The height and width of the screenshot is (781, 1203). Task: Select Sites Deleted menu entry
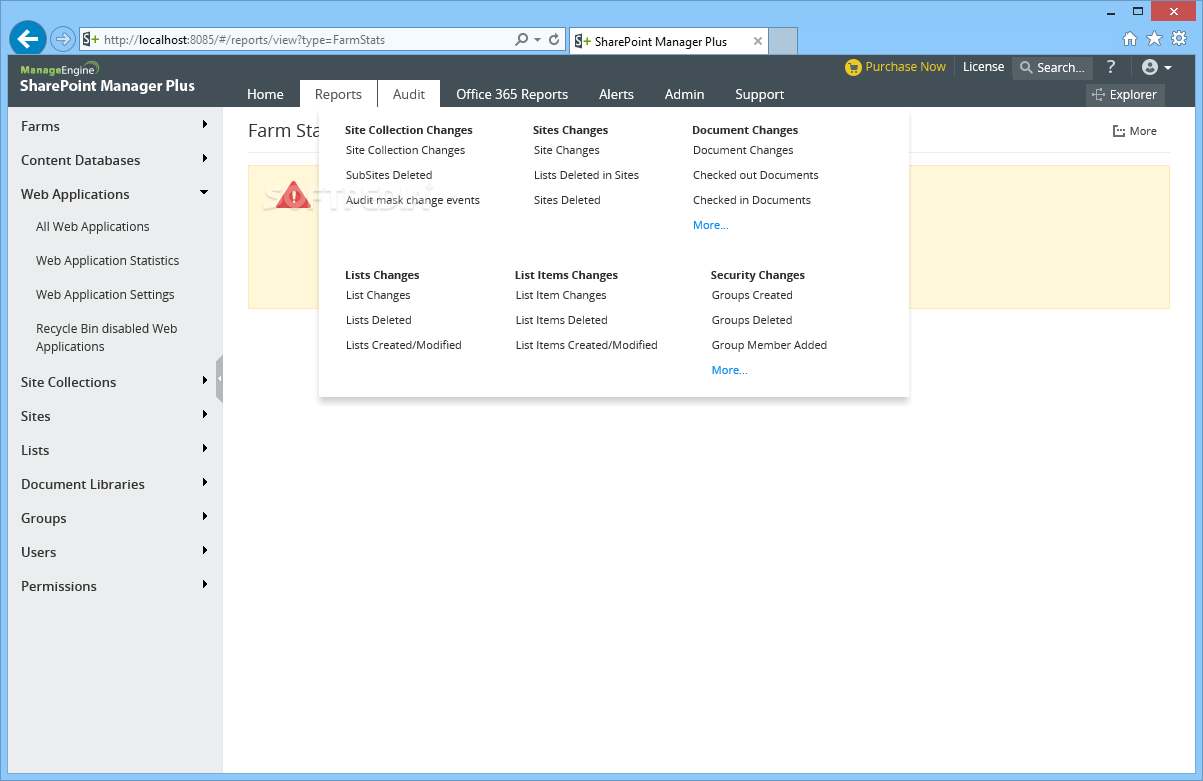(567, 200)
